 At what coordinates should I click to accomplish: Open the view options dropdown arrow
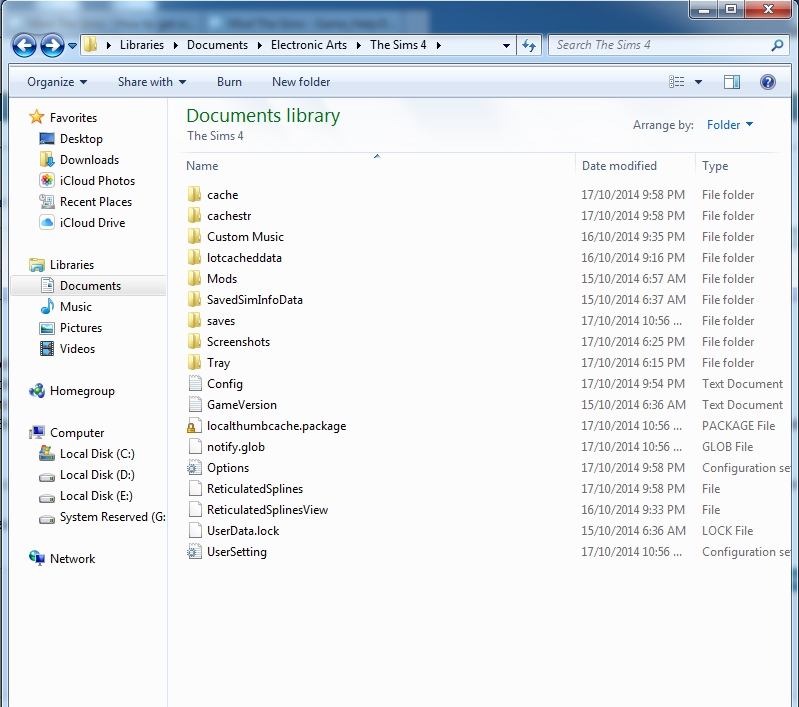pos(699,82)
